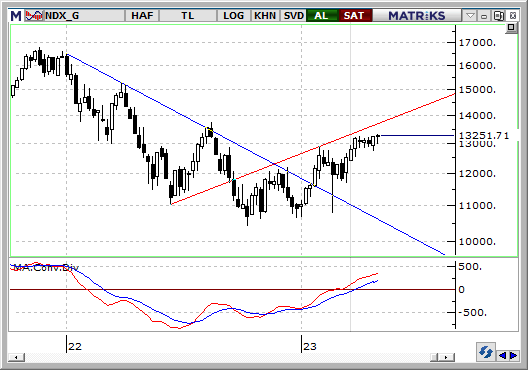Open the dropdown arrow next to MATRIKS
Image resolution: width=528 pixels, height=370 pixels.
click(470, 15)
